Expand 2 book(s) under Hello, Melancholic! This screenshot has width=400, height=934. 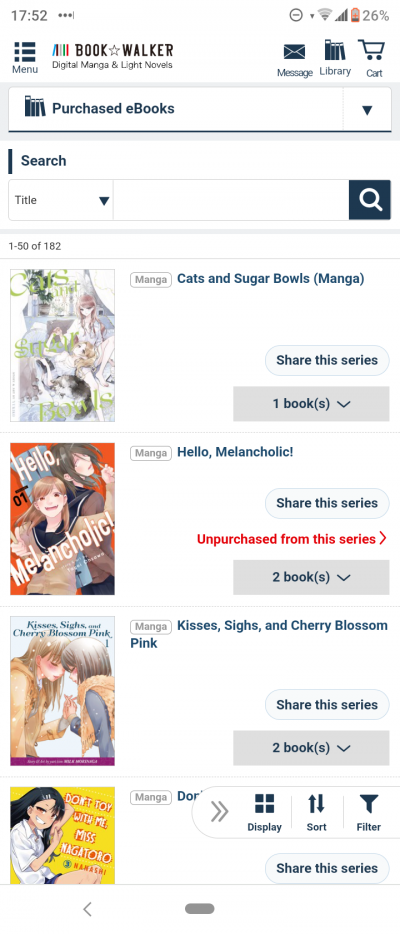[311, 577]
